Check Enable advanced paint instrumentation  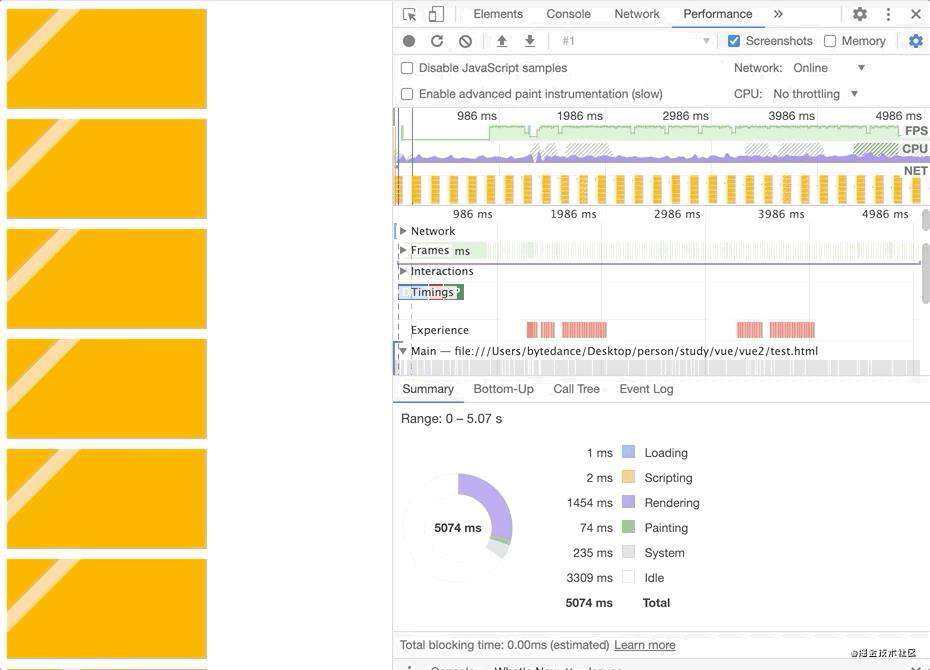click(407, 94)
